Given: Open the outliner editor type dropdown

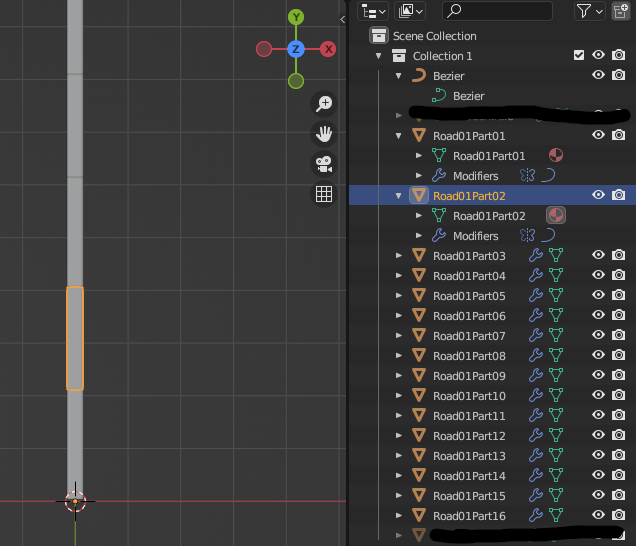Looking at the screenshot, I should (x=373, y=11).
